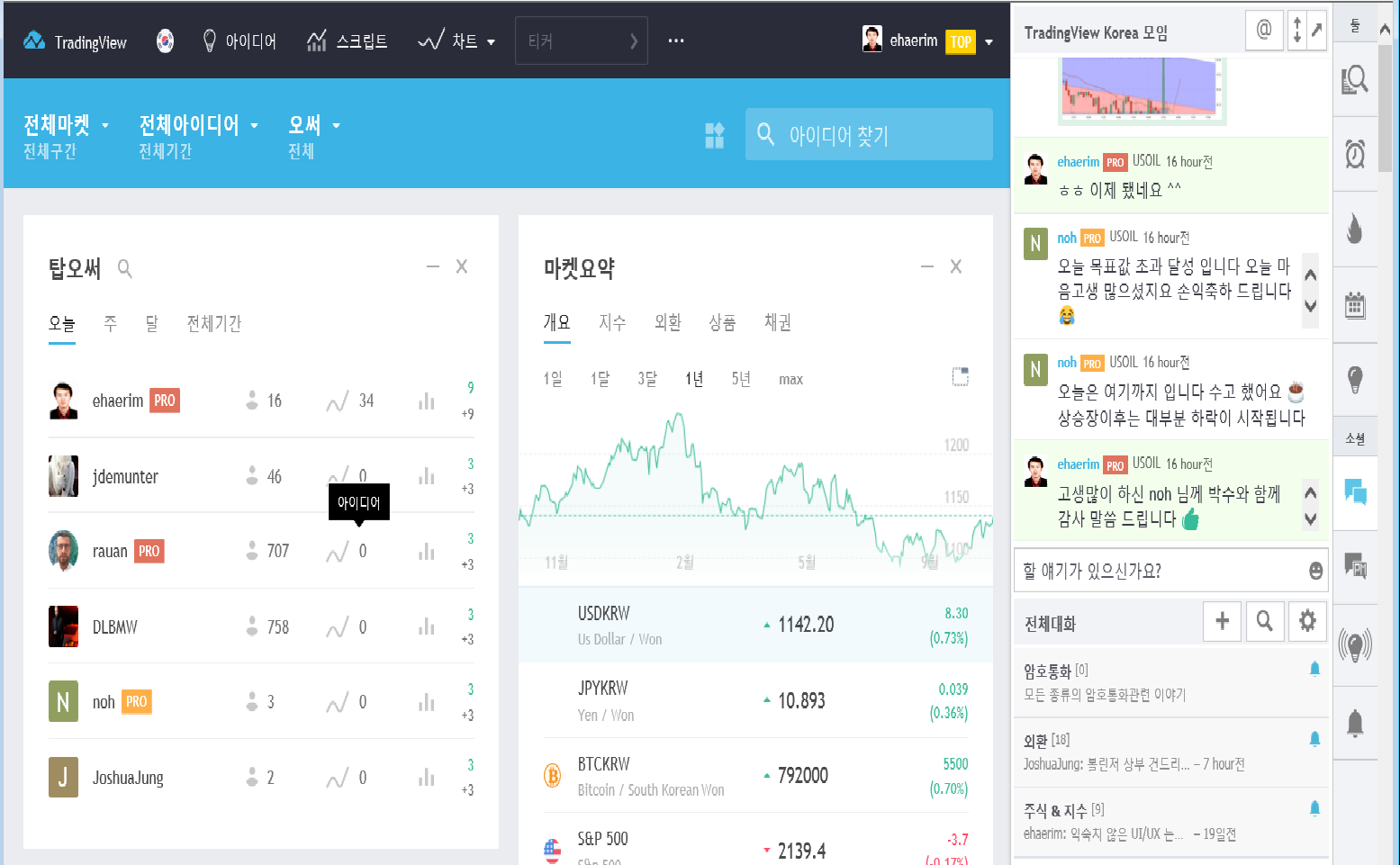Select the 달 tab in 탑오써

(x=152, y=323)
